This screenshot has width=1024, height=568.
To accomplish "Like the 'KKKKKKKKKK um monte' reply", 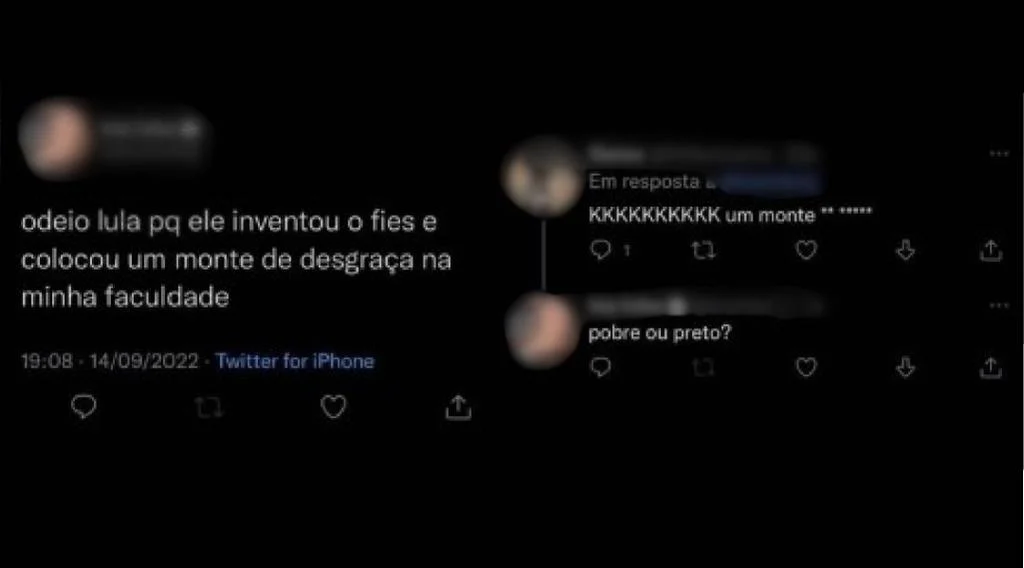I will point(806,250).
